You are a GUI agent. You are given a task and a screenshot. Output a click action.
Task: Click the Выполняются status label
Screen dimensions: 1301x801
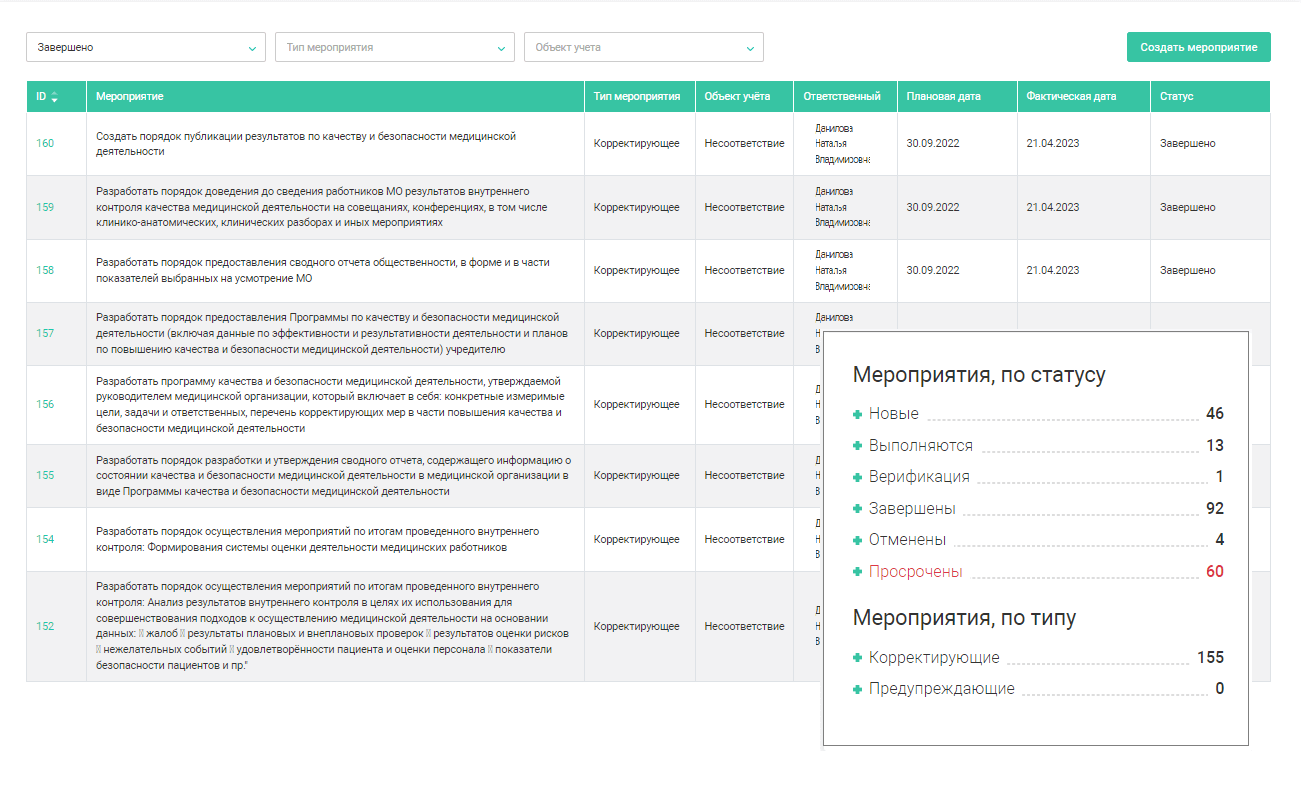(x=920, y=446)
